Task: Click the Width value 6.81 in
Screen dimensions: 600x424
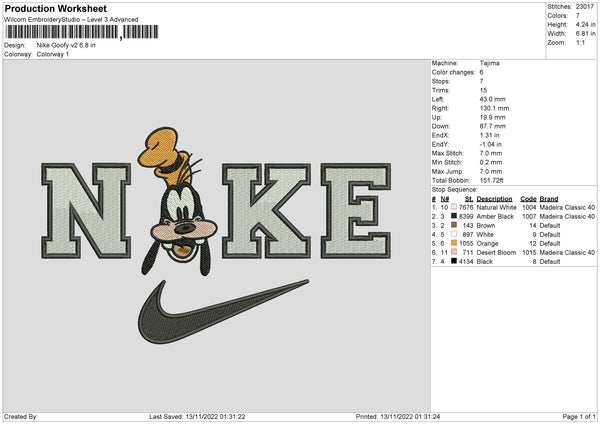Action: pos(585,34)
